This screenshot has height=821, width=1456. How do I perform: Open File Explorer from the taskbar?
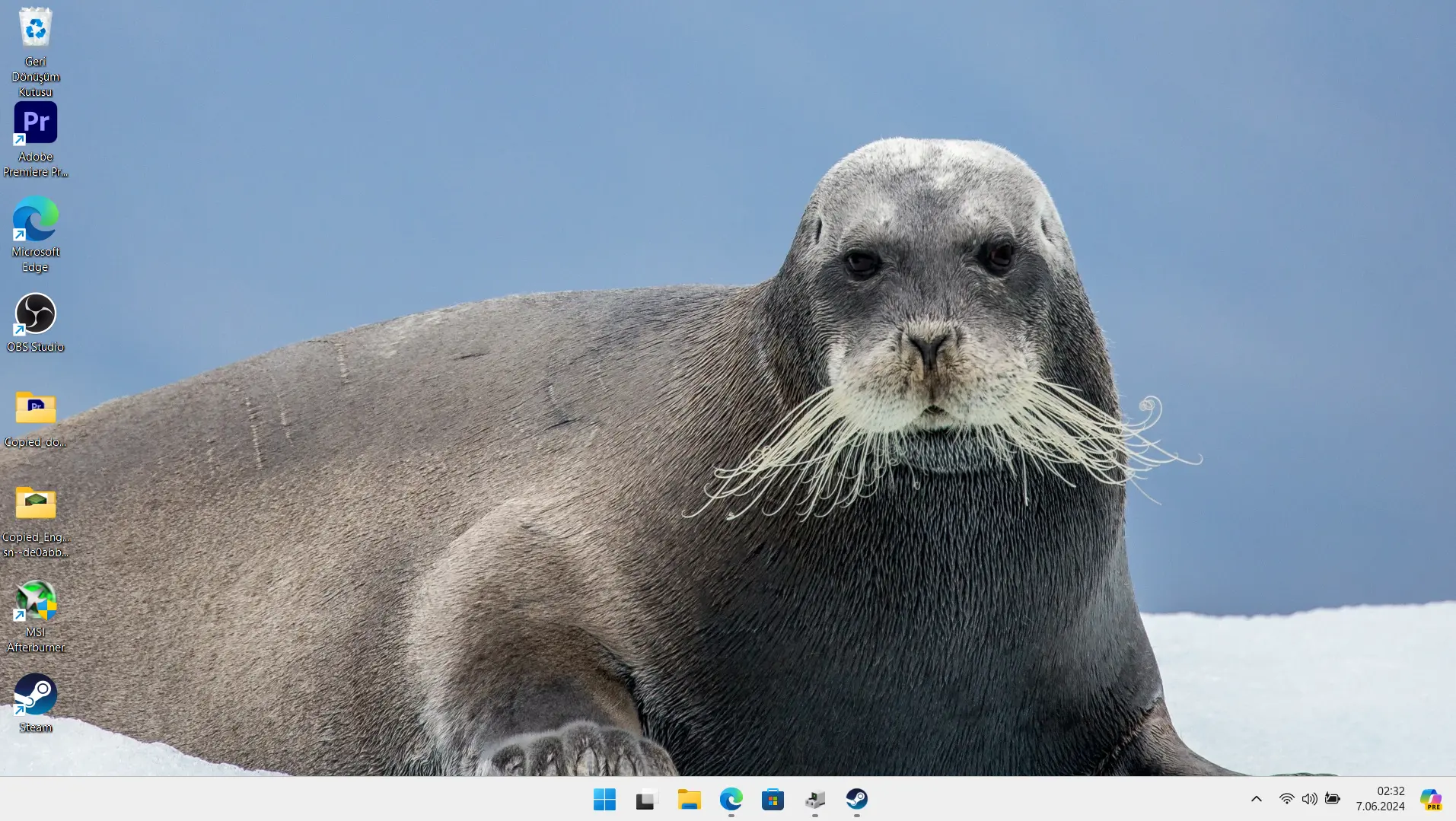click(689, 799)
